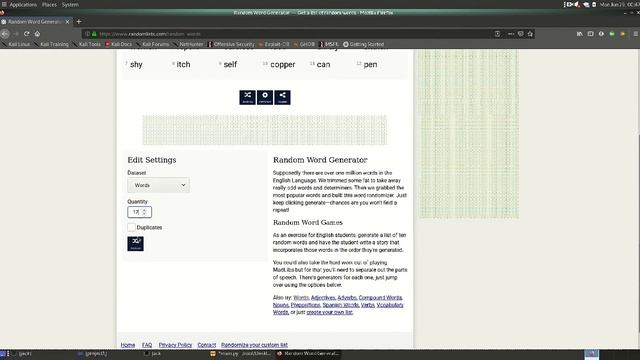Follow the Spanish Words link
Viewport: 640px width, 360px height.
point(341,305)
